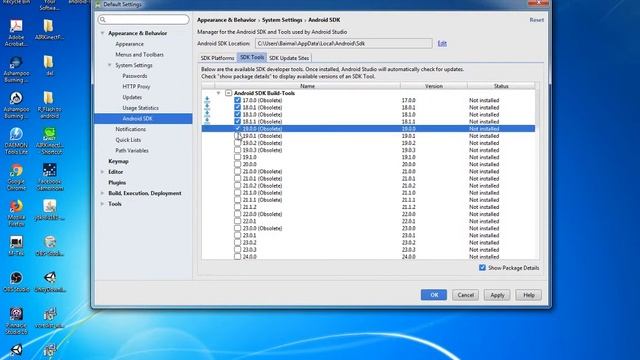Toggle Show Package Details checkbox
This screenshot has height=360, width=640.
pos(482,268)
